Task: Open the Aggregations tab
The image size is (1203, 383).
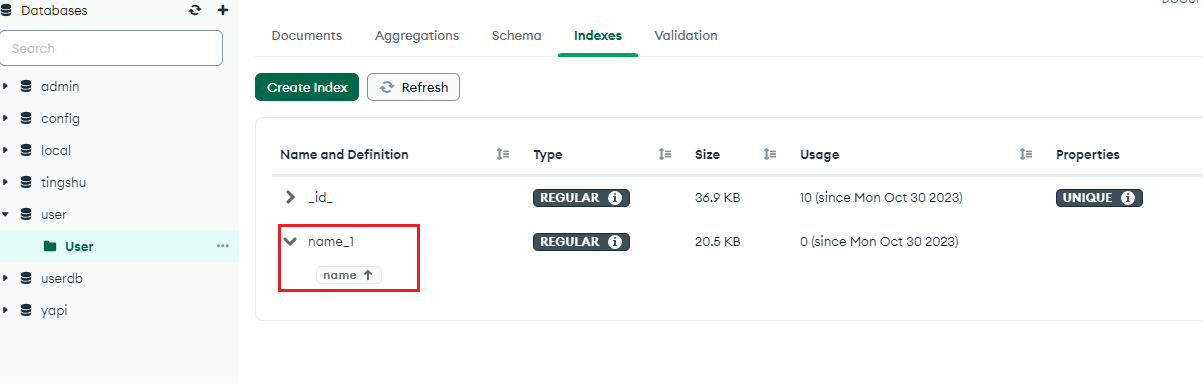Action: pyautogui.click(x=417, y=35)
